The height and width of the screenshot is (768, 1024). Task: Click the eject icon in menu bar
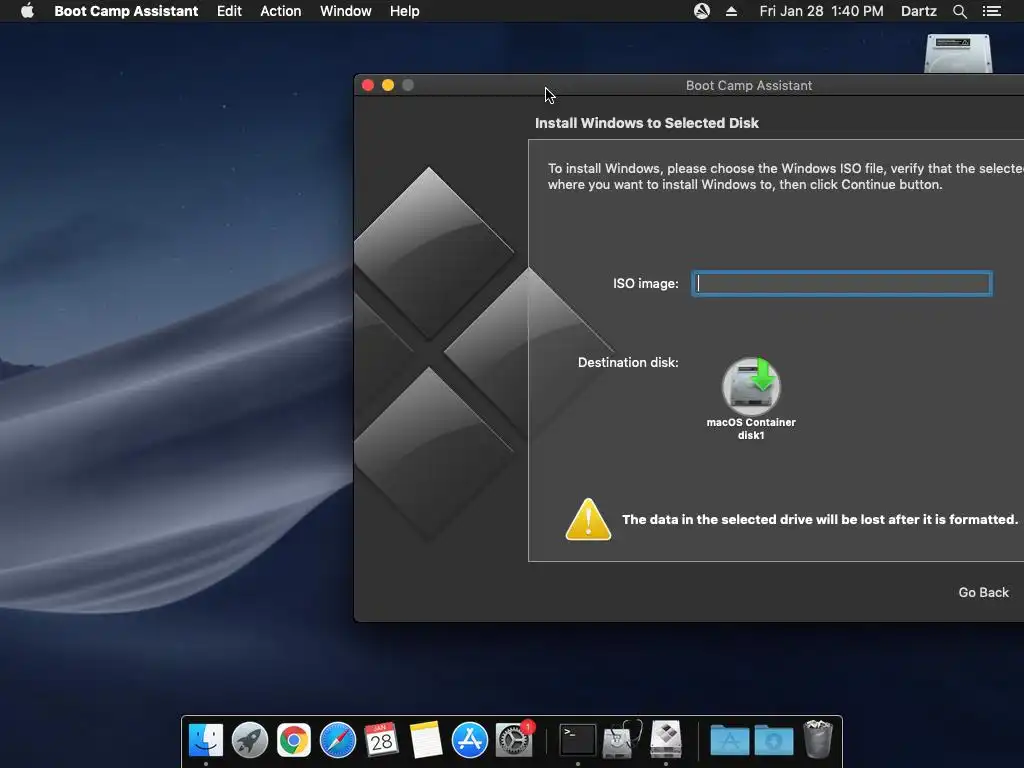click(731, 11)
